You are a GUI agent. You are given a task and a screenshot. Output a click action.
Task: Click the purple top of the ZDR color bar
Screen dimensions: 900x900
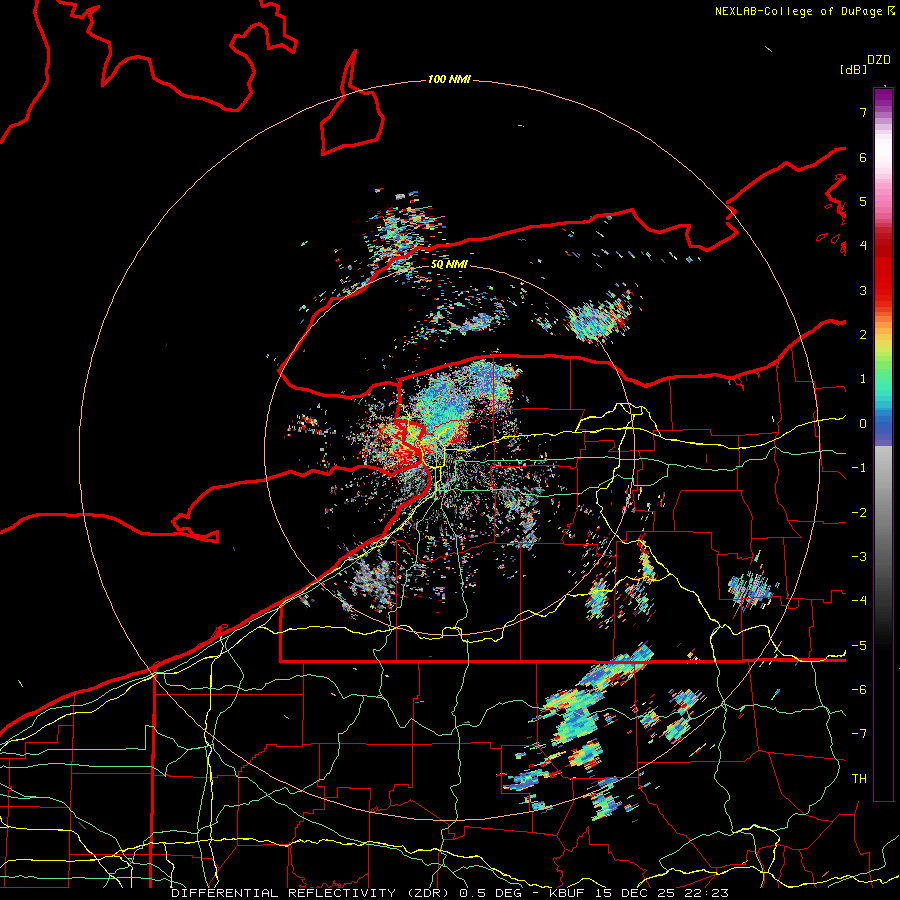(x=883, y=98)
